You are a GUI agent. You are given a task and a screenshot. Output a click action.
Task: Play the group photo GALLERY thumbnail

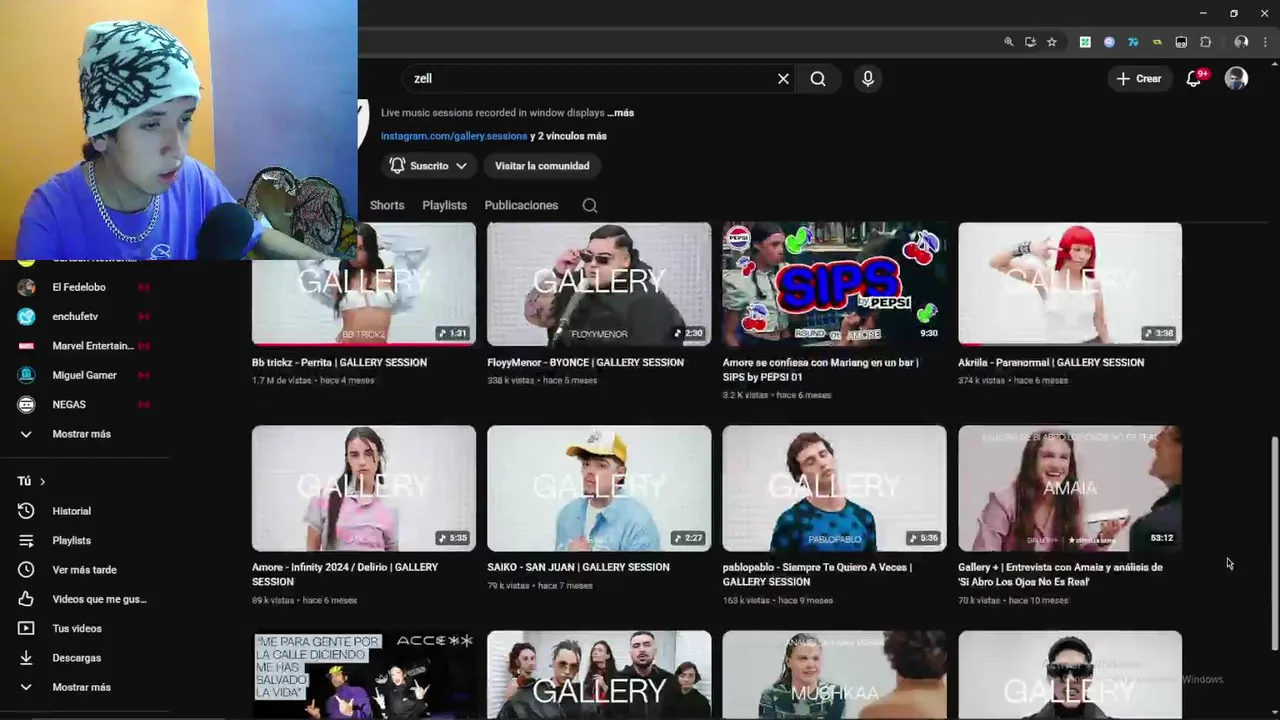599,674
